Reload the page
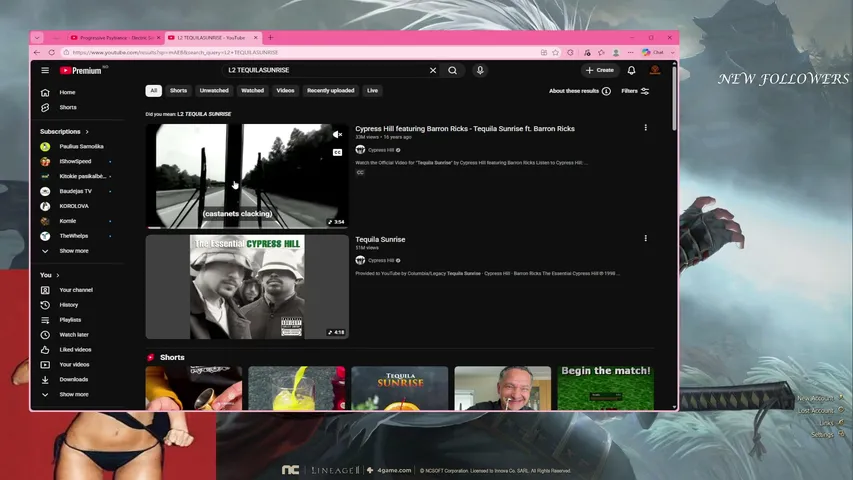The width and height of the screenshot is (853, 480). (x=52, y=53)
